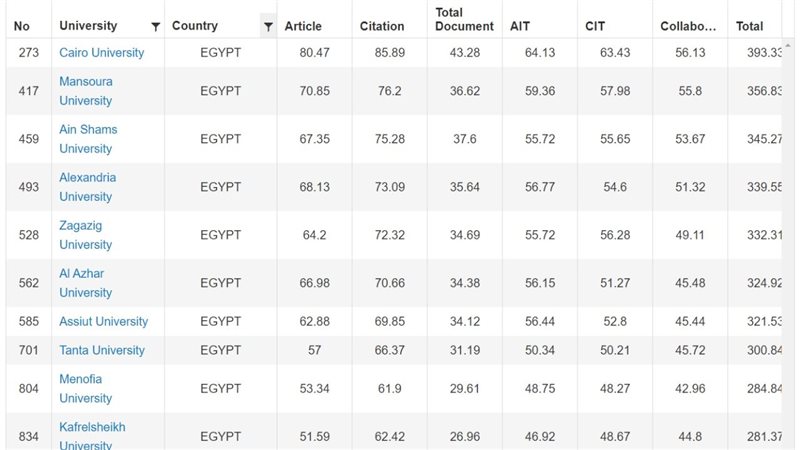Screen dimensions: 800x450
Task: Open the Al Azhar University link
Action: coord(85,283)
